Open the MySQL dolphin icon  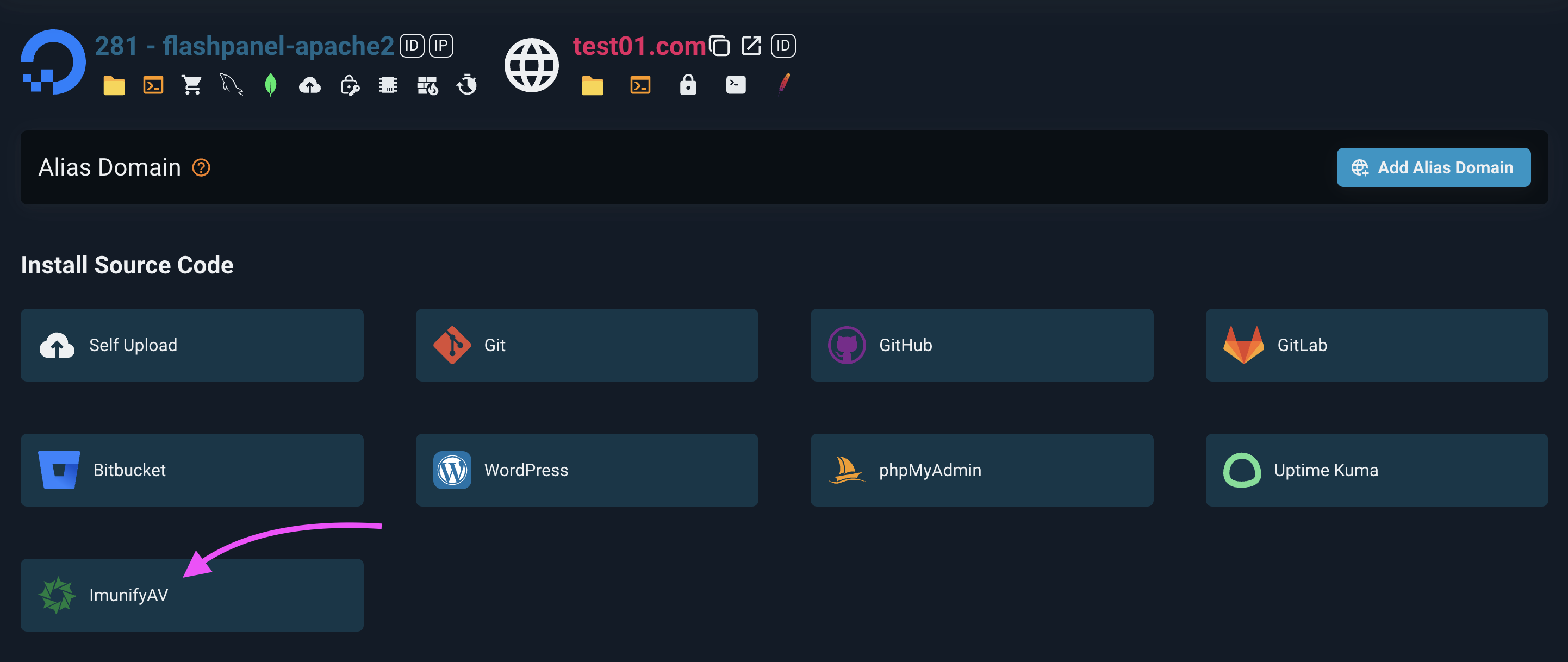pos(231,85)
